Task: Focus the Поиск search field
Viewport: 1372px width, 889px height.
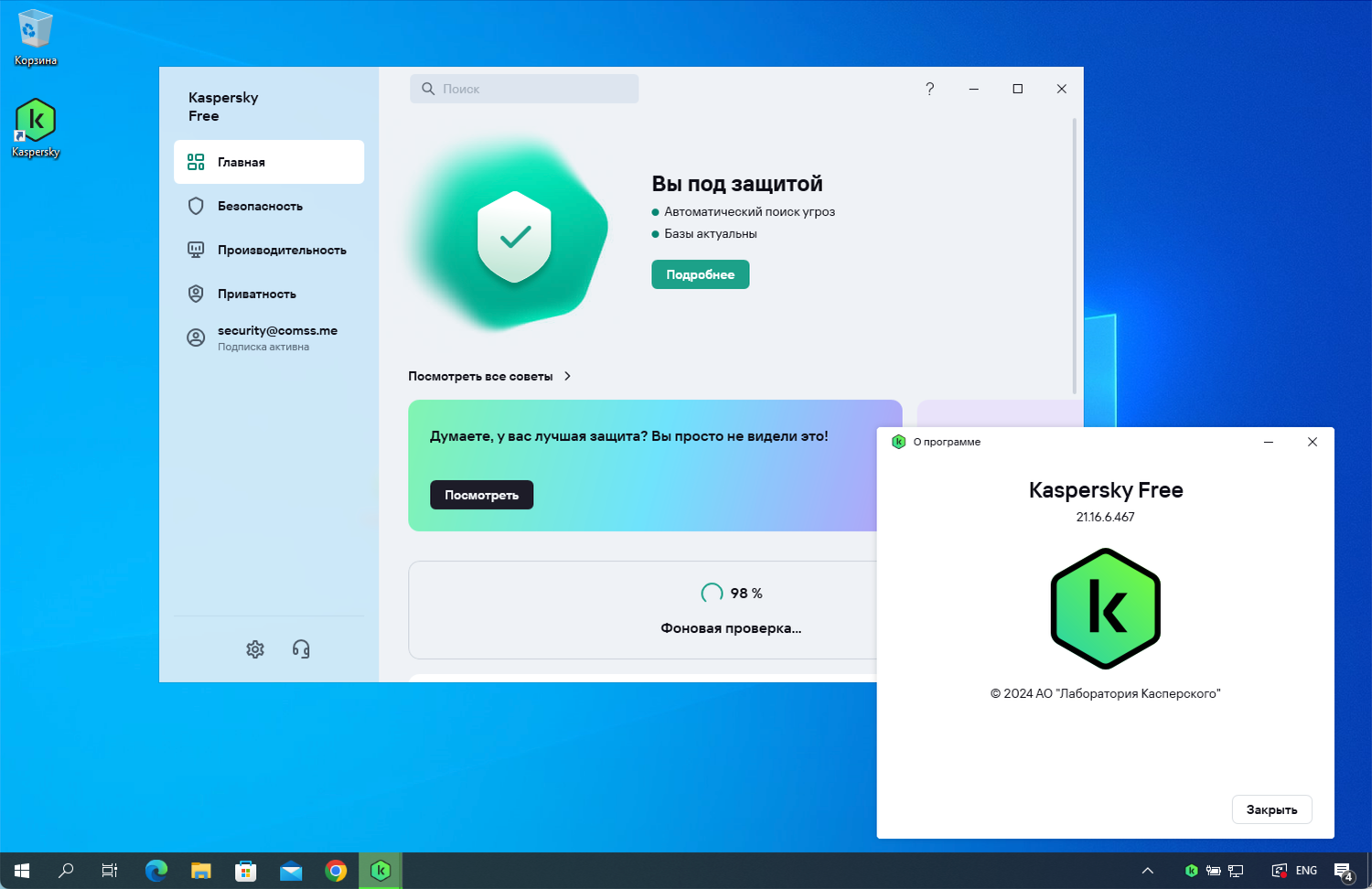Action: (x=524, y=89)
